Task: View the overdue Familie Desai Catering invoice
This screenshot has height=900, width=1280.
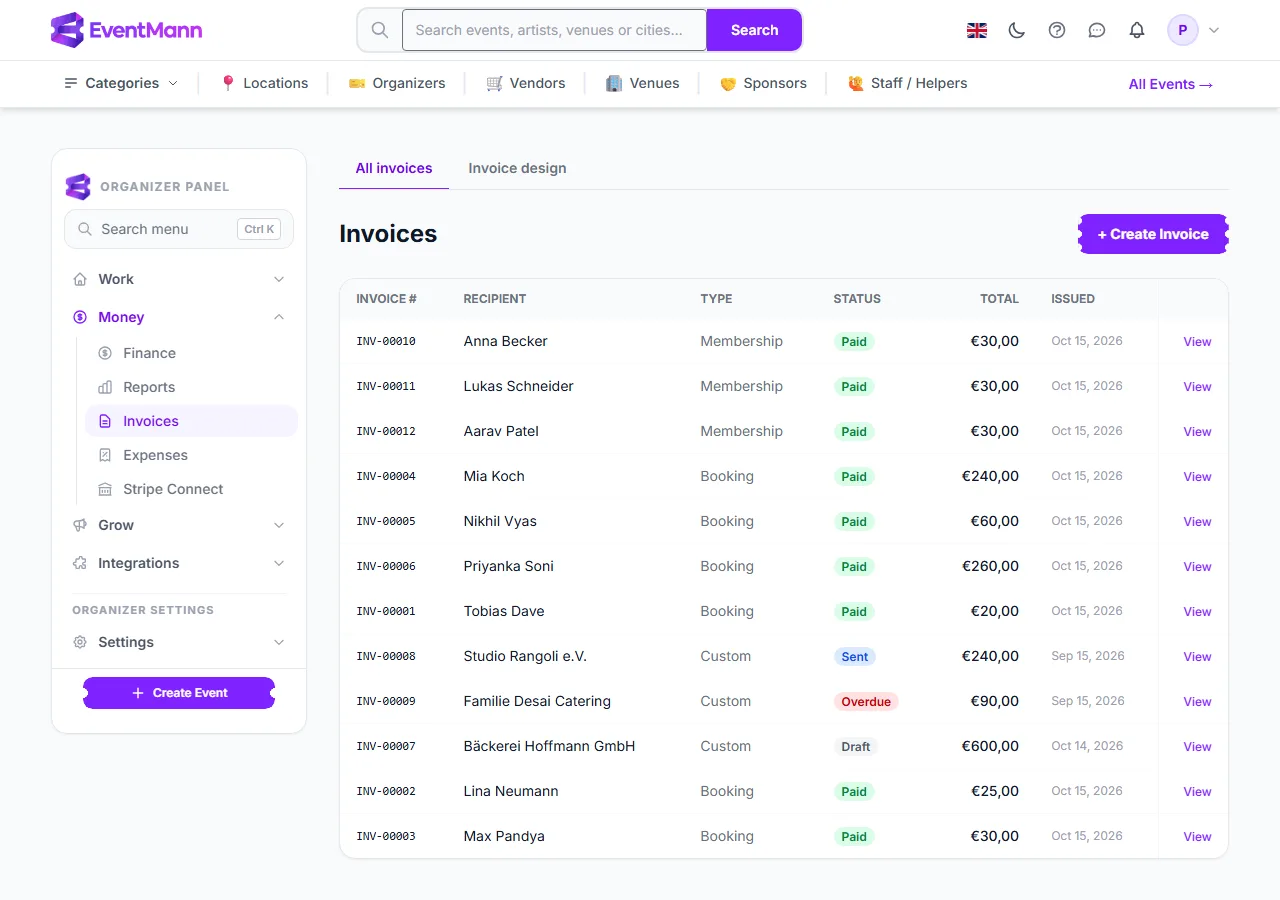Action: click(1197, 702)
